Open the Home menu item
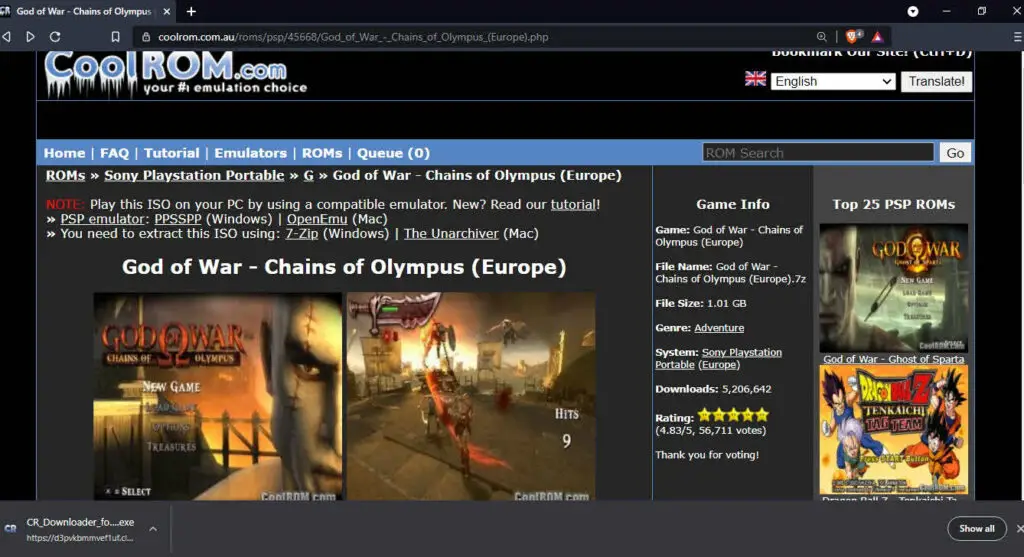The height and width of the screenshot is (557, 1024). pyautogui.click(x=65, y=153)
